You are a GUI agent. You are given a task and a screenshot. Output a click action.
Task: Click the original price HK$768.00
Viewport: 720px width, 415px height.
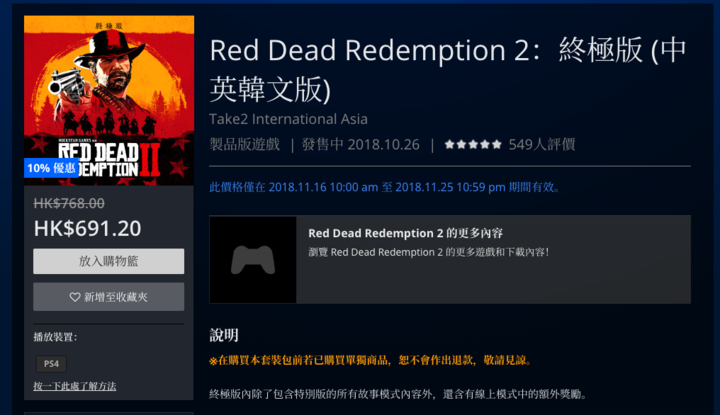pos(69,203)
